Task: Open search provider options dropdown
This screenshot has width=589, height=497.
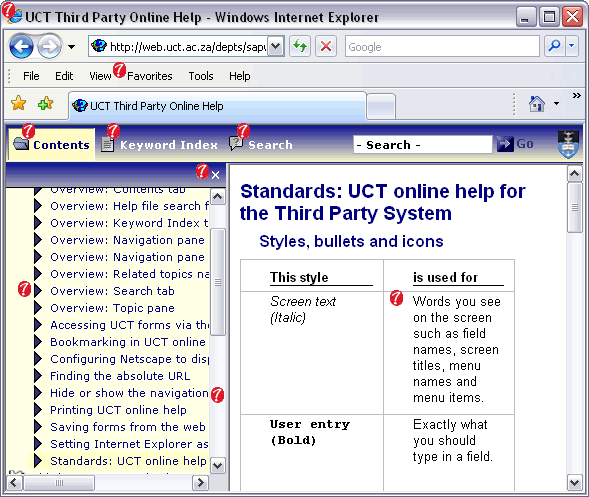Action: [572, 47]
